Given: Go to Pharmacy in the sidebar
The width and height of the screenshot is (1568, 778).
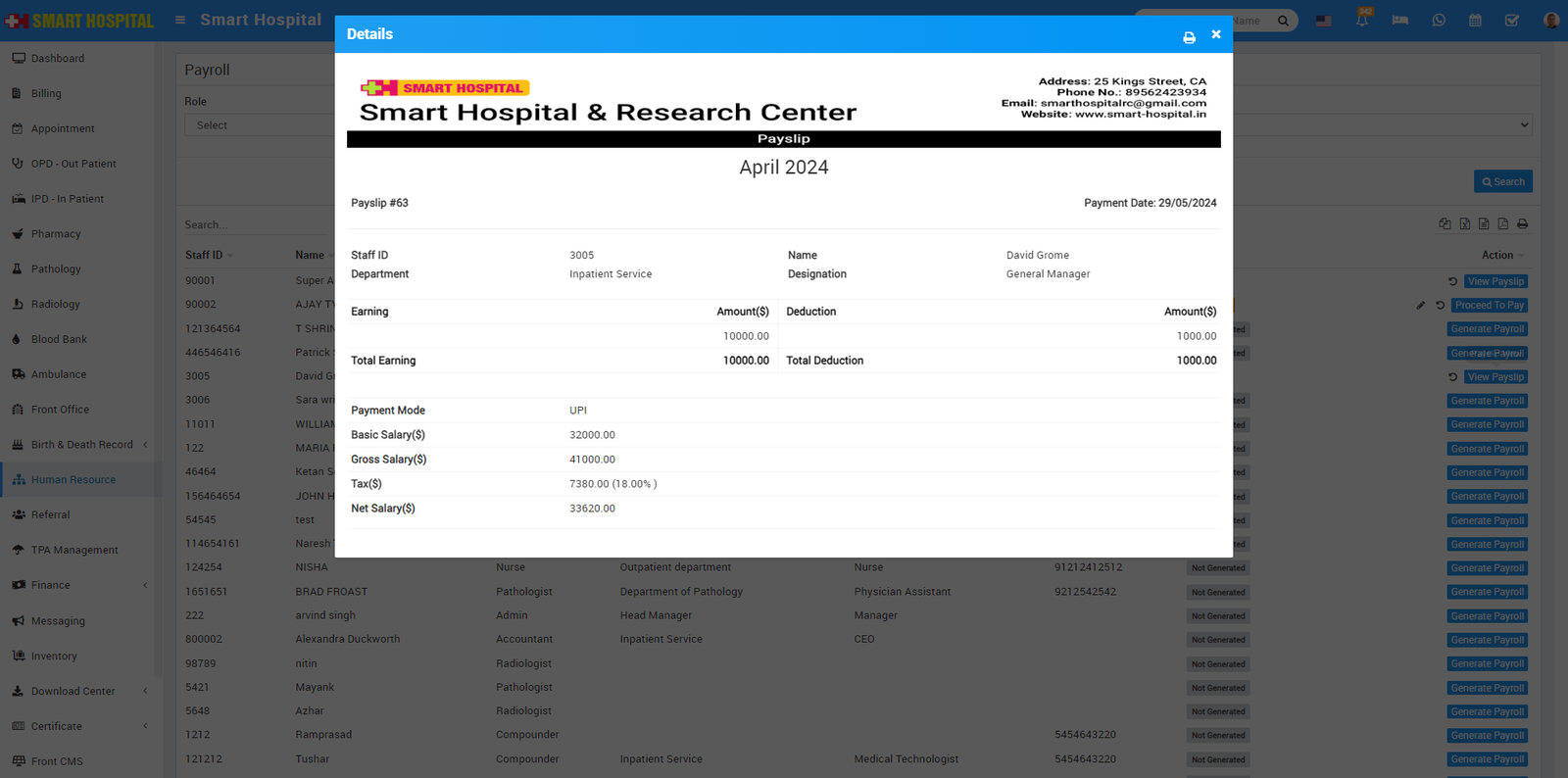Looking at the screenshot, I should coord(56,234).
